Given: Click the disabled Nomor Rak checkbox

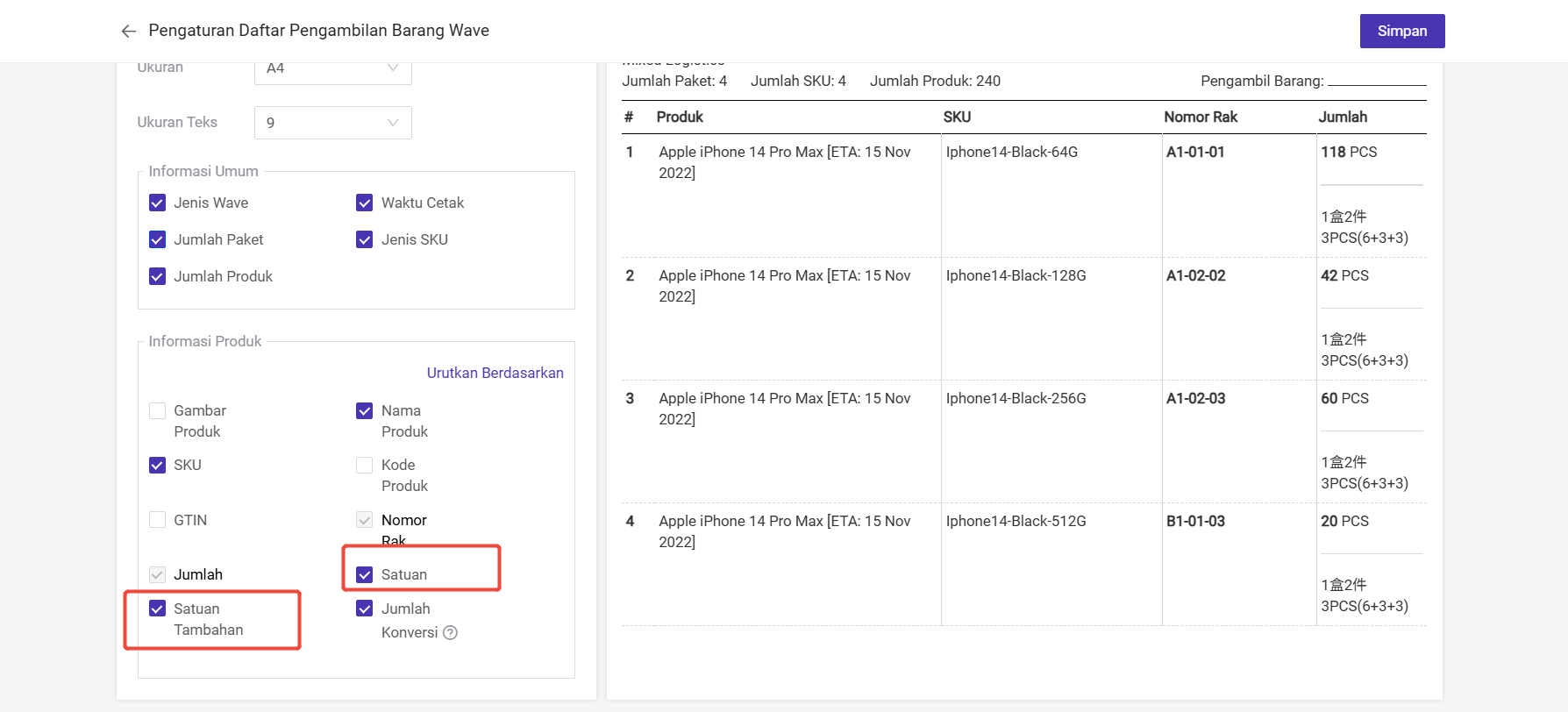Looking at the screenshot, I should 365,520.
